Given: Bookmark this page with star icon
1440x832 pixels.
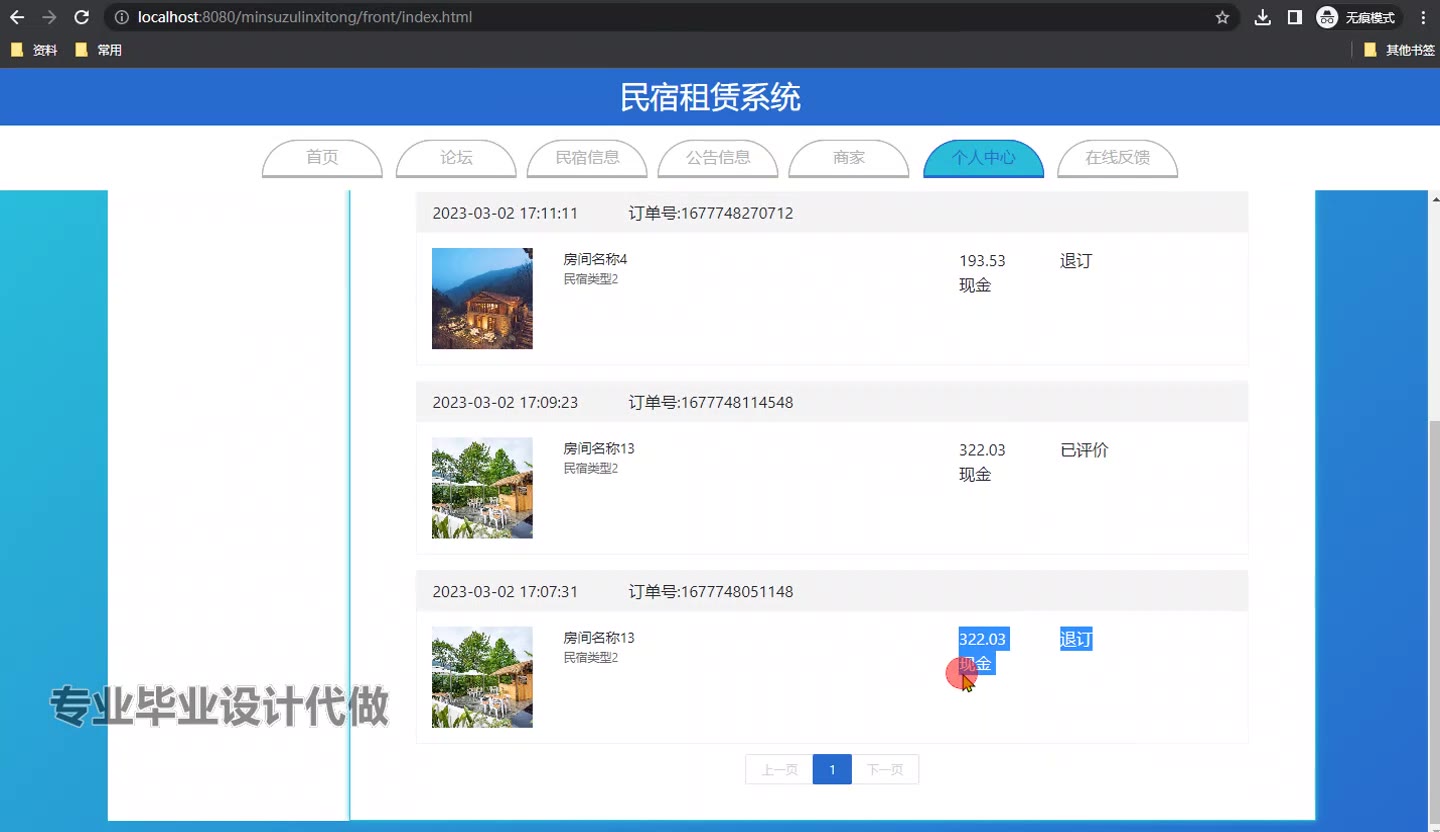Looking at the screenshot, I should [x=1222, y=17].
